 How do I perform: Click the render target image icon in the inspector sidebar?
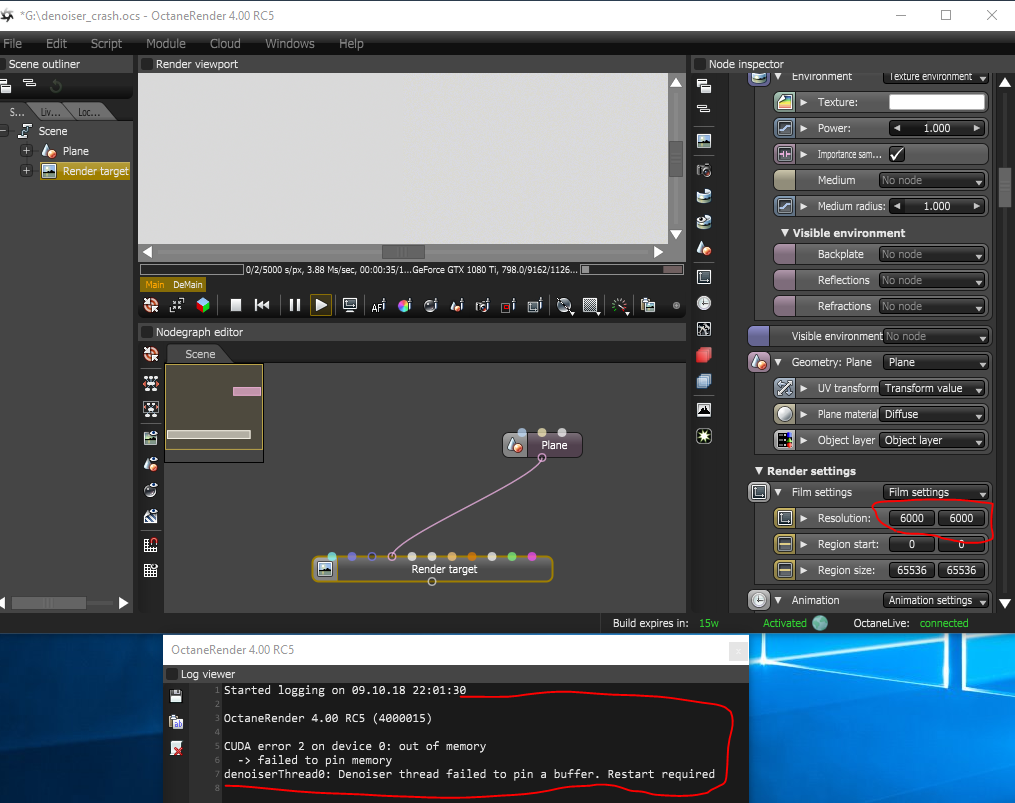click(x=704, y=141)
